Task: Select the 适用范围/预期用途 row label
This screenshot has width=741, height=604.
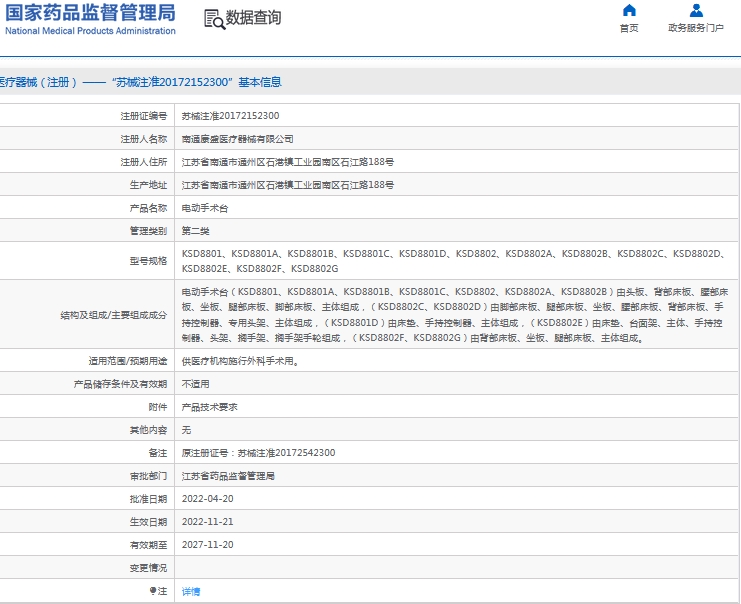Action: tap(128, 361)
